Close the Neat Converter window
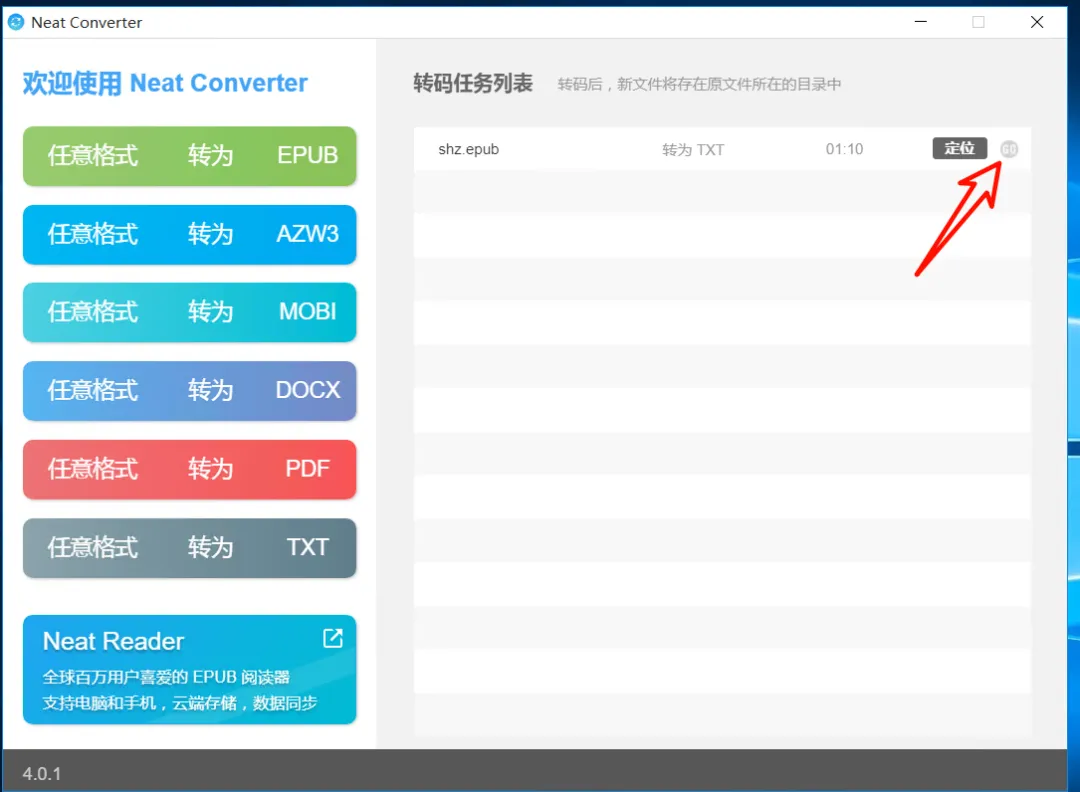 click(x=1037, y=22)
